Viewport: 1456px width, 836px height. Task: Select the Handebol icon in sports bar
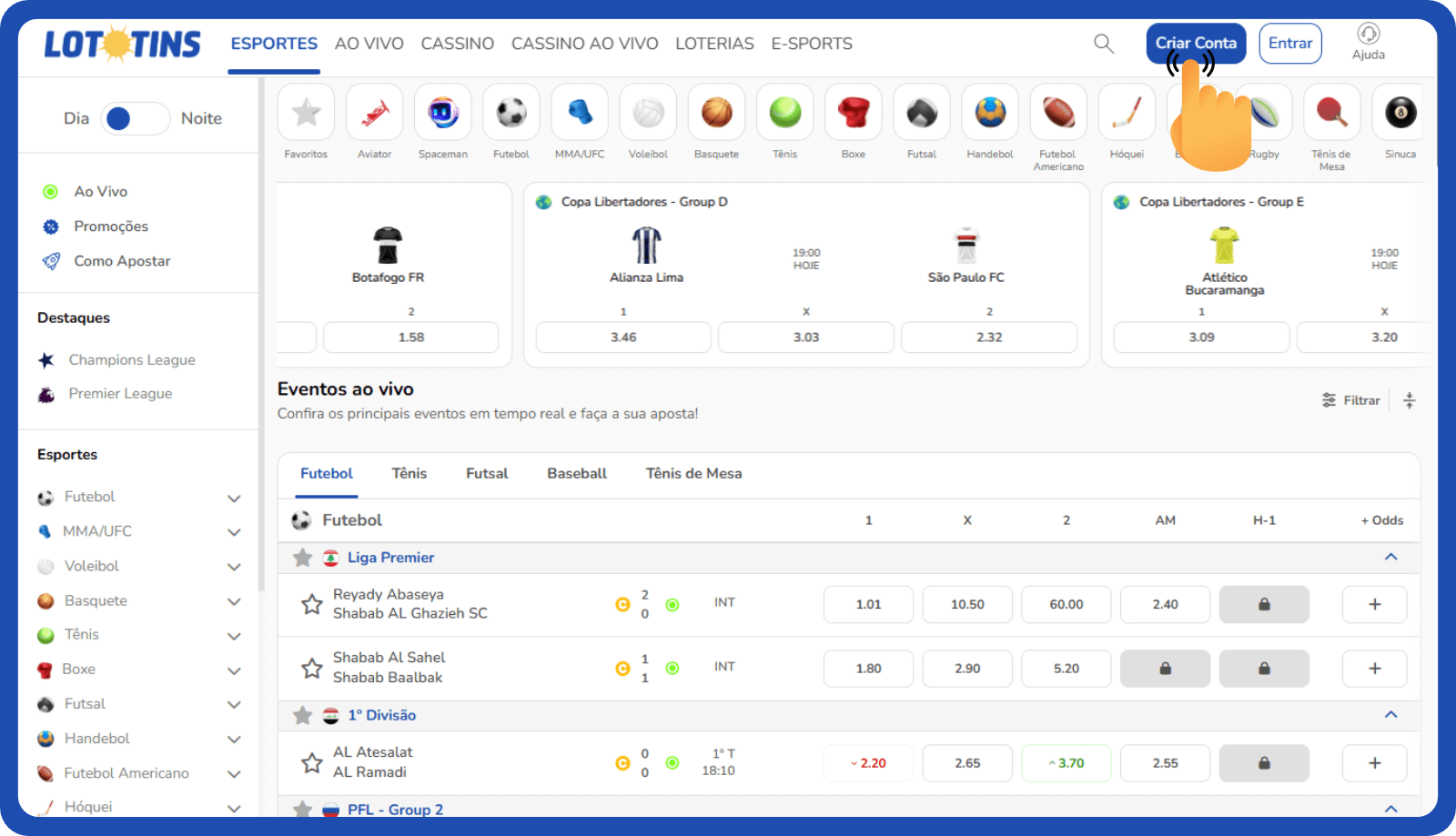coord(990,113)
